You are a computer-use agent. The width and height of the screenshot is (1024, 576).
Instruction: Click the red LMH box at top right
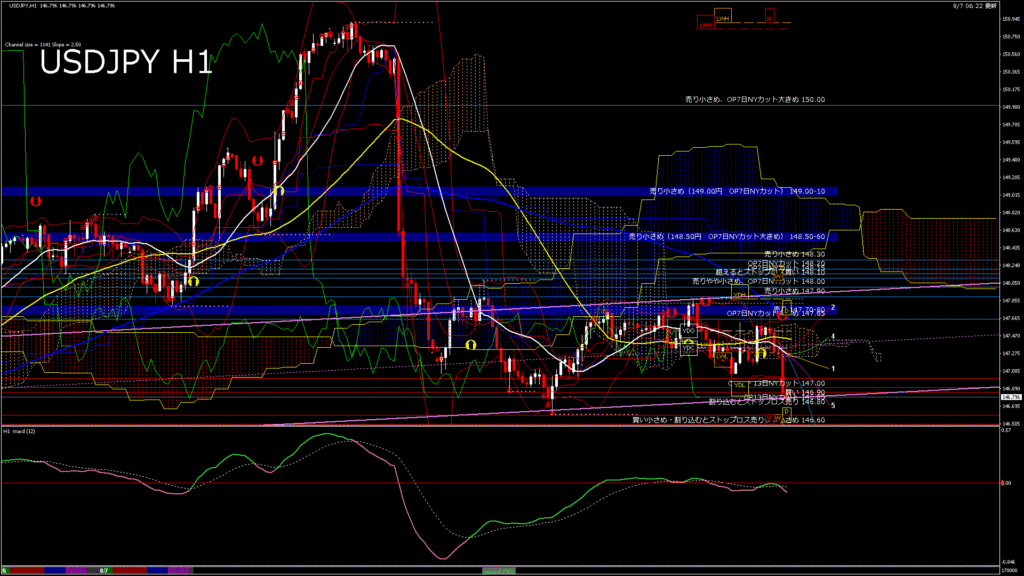[705, 25]
